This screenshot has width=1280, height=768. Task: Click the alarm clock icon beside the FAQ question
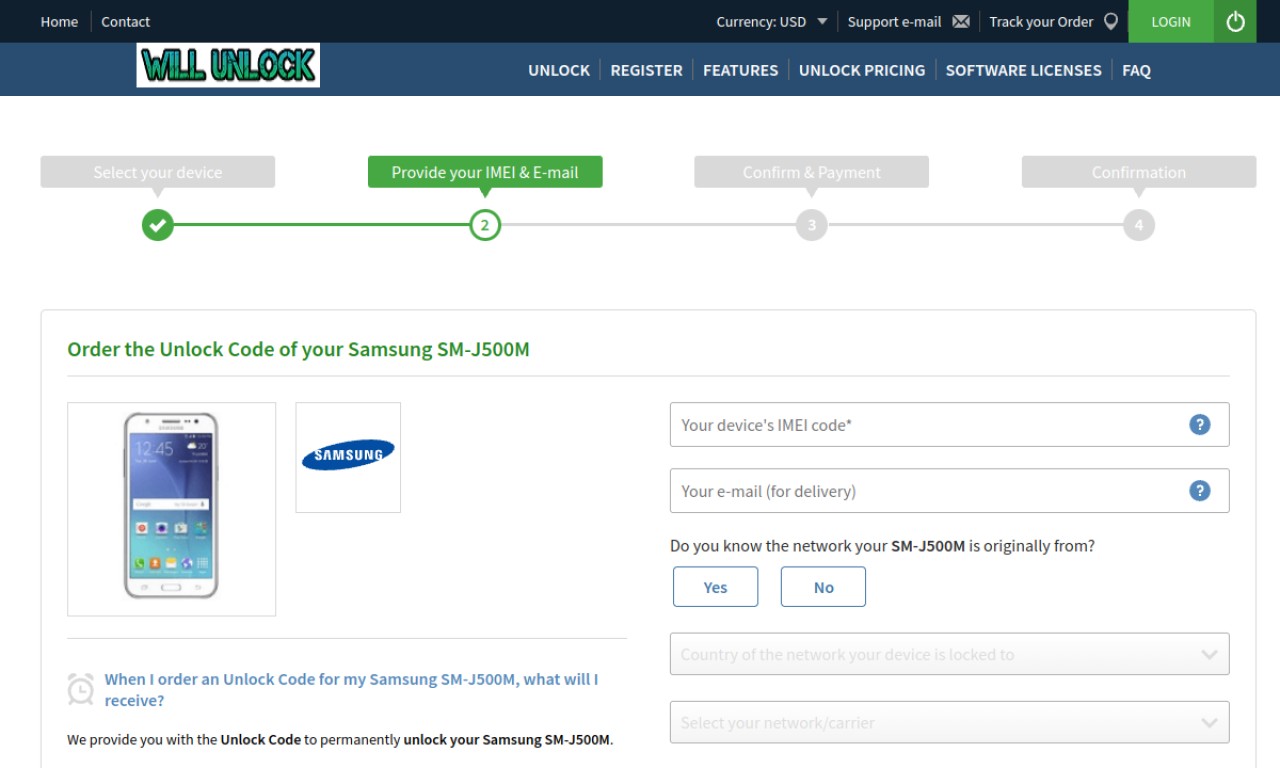coord(80,689)
